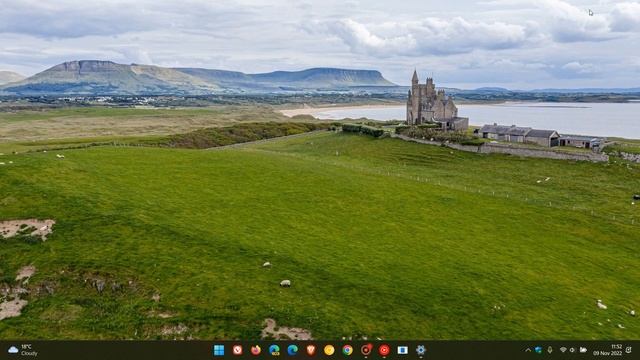The height and width of the screenshot is (360, 640).
Task: Open the notification center icon
Action: click(629, 350)
